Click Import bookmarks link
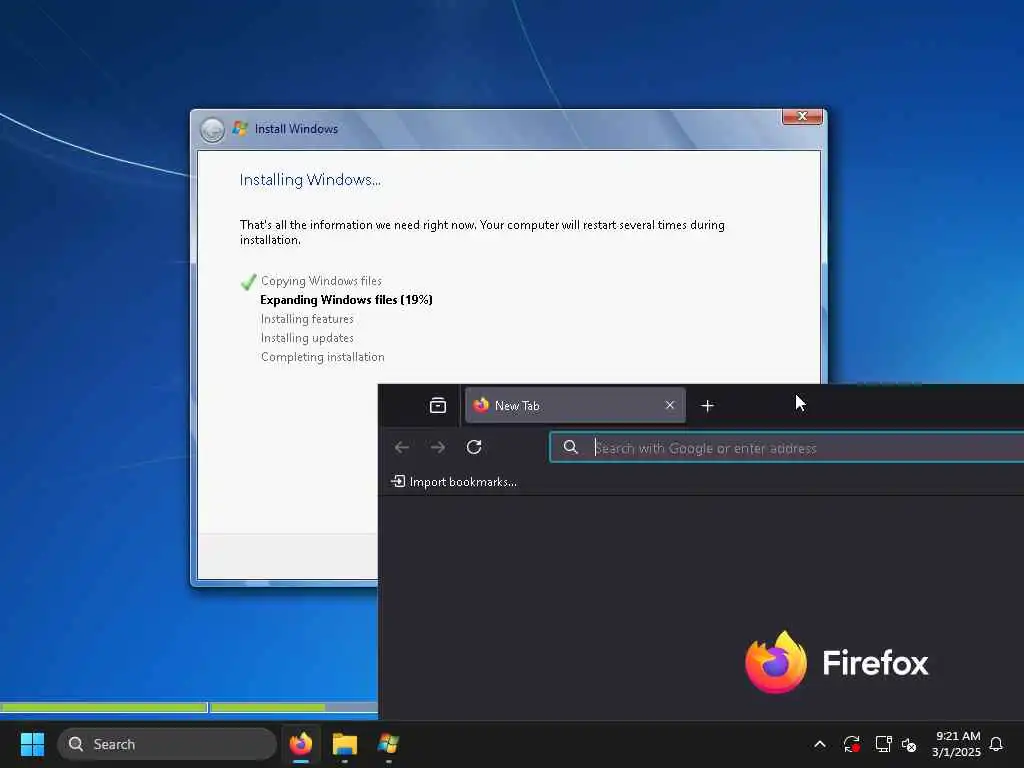Screen dimensions: 1024x768 (x=454, y=481)
